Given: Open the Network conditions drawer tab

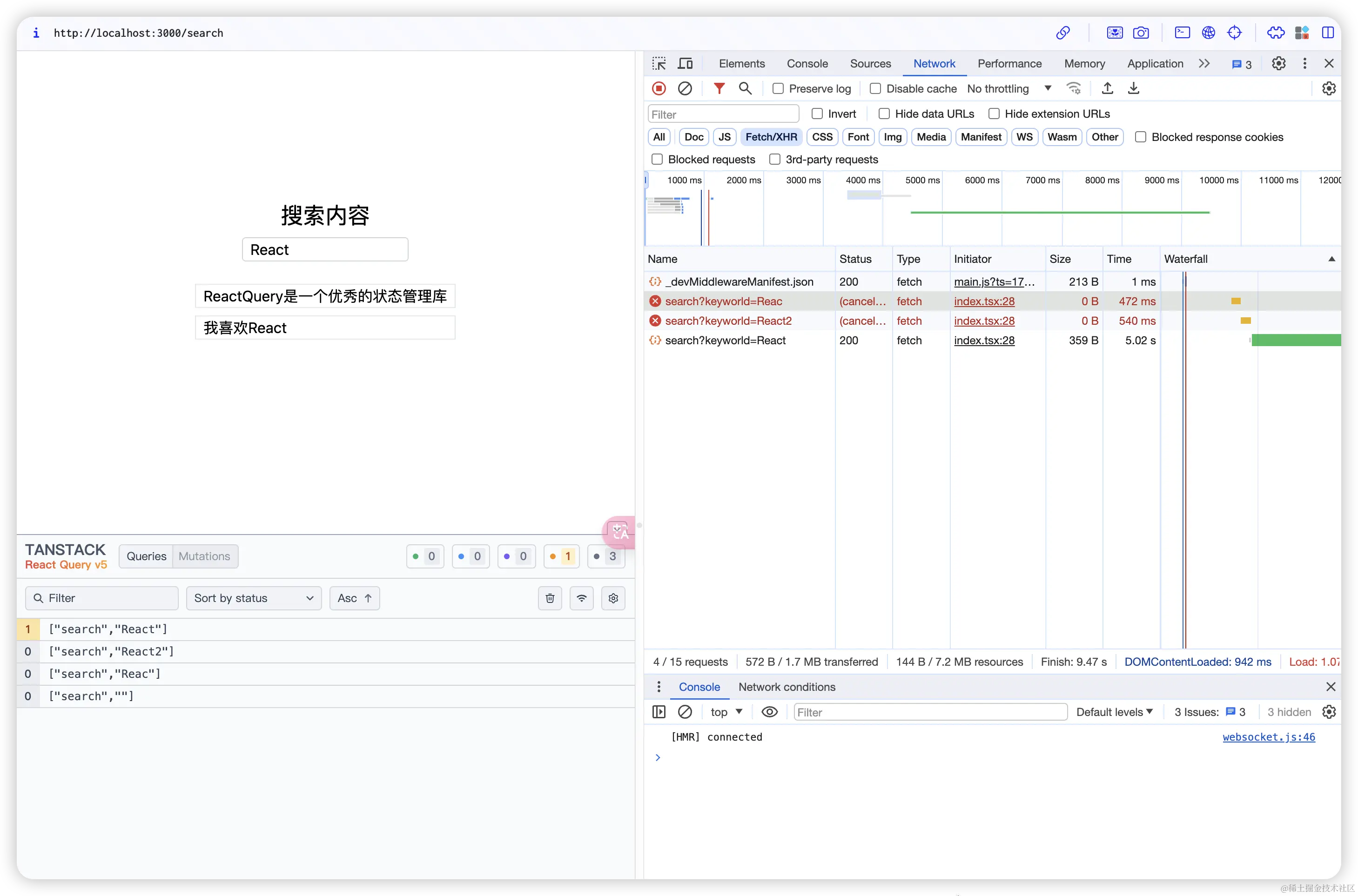Looking at the screenshot, I should coord(787,687).
